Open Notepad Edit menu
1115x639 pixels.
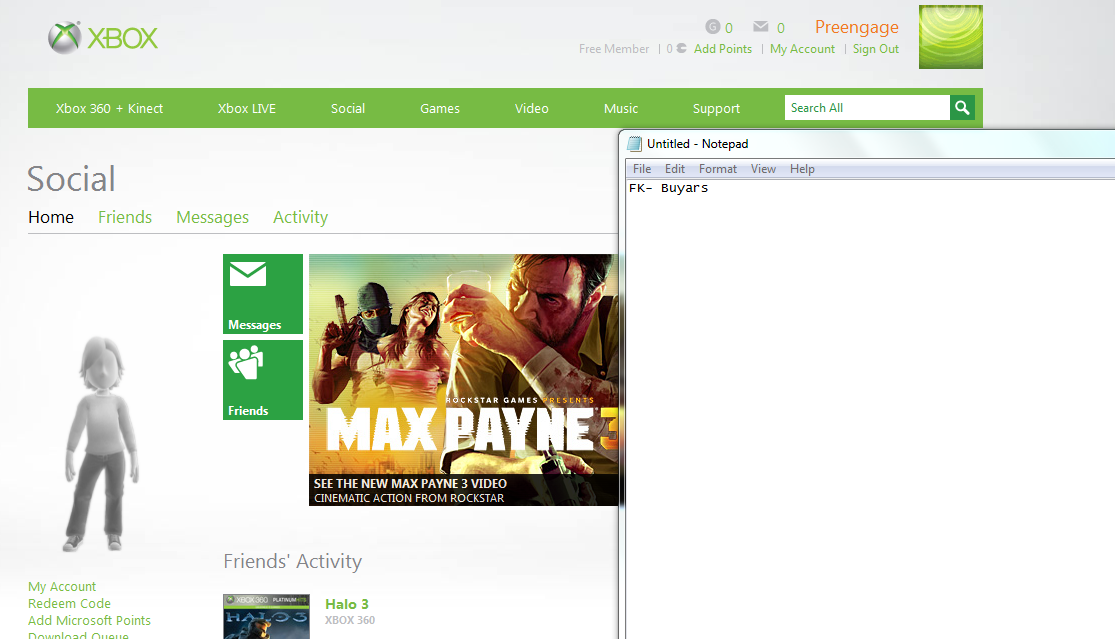(x=675, y=169)
